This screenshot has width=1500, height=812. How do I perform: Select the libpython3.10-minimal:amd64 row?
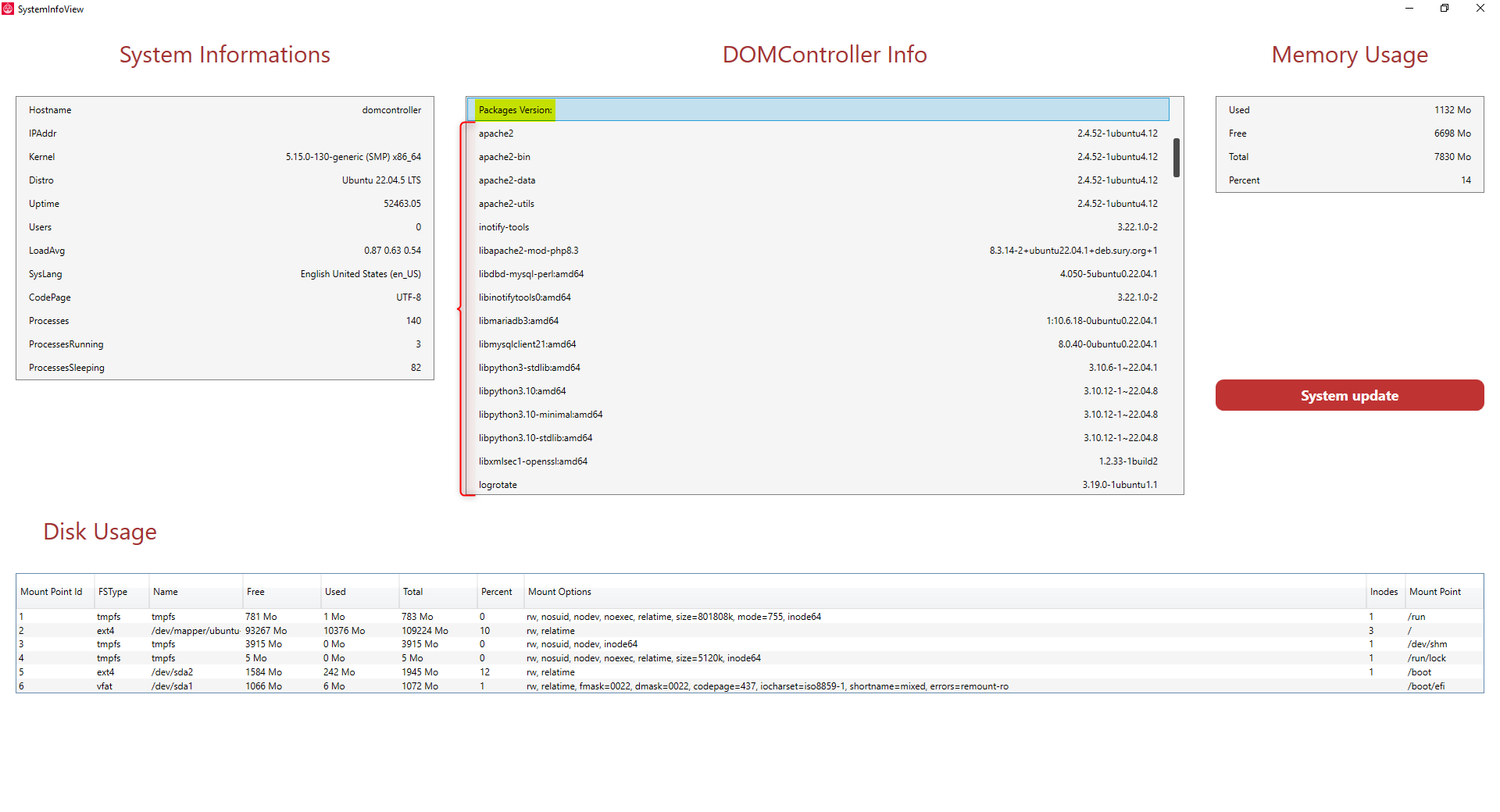coord(818,415)
